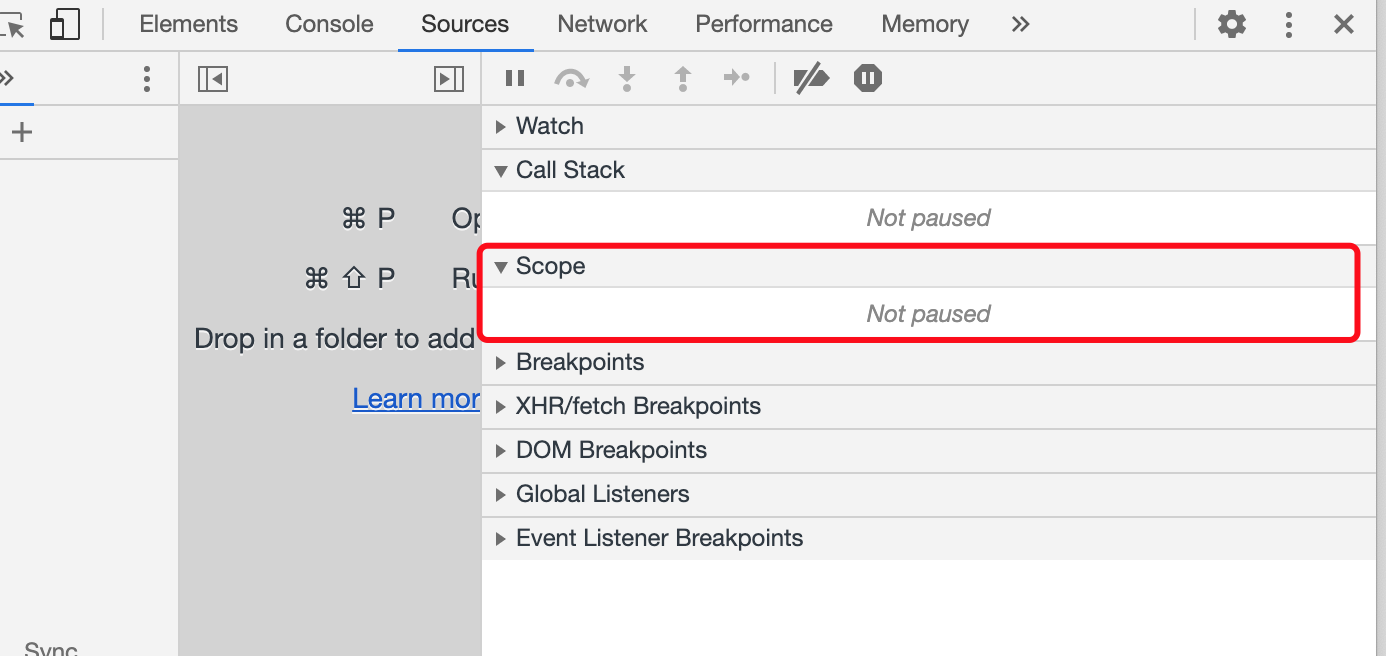Screen dimensions: 1386x656
Task: Hide the debugger pane
Action: click(449, 78)
